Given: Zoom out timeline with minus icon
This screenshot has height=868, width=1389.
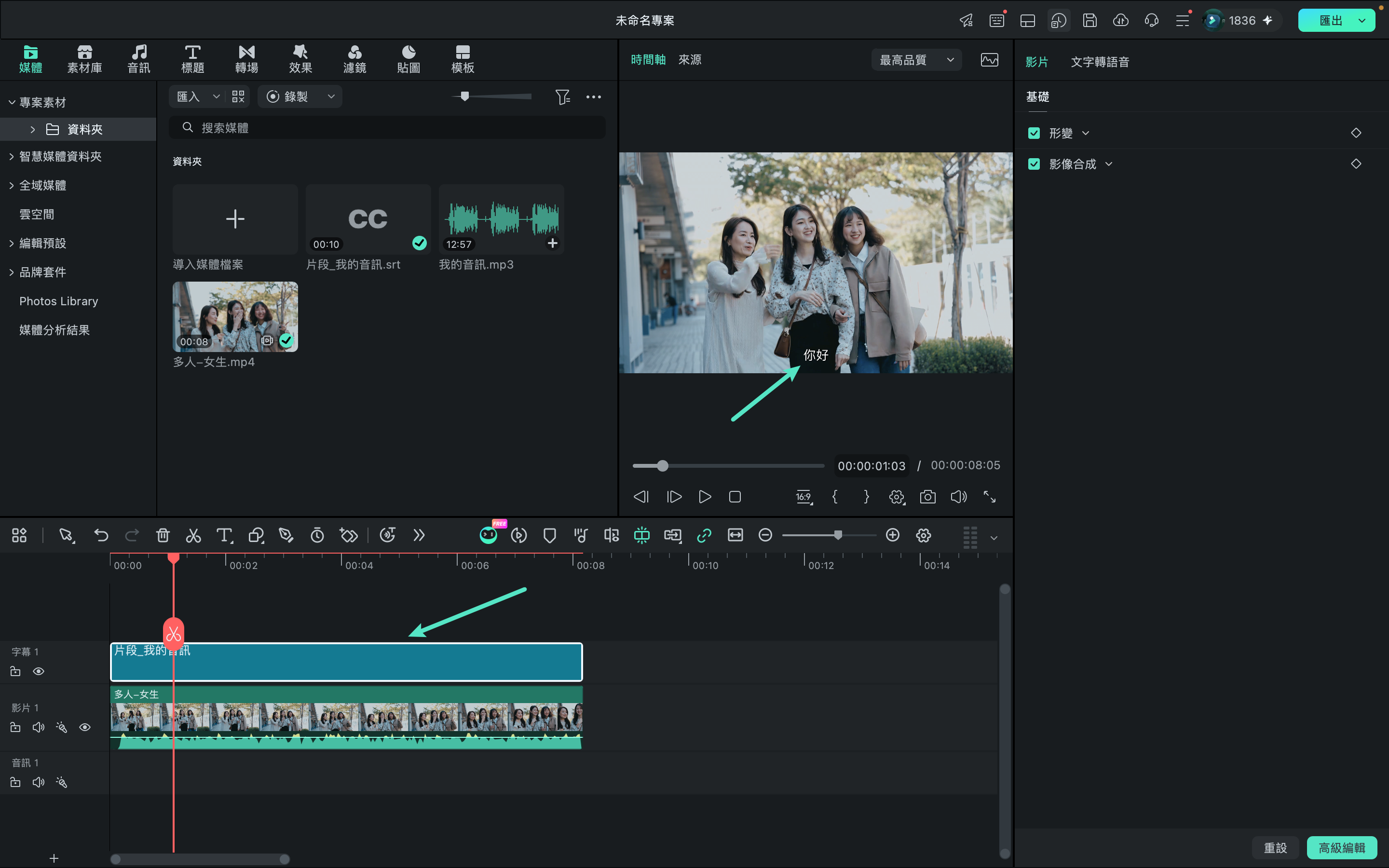Looking at the screenshot, I should [x=765, y=535].
